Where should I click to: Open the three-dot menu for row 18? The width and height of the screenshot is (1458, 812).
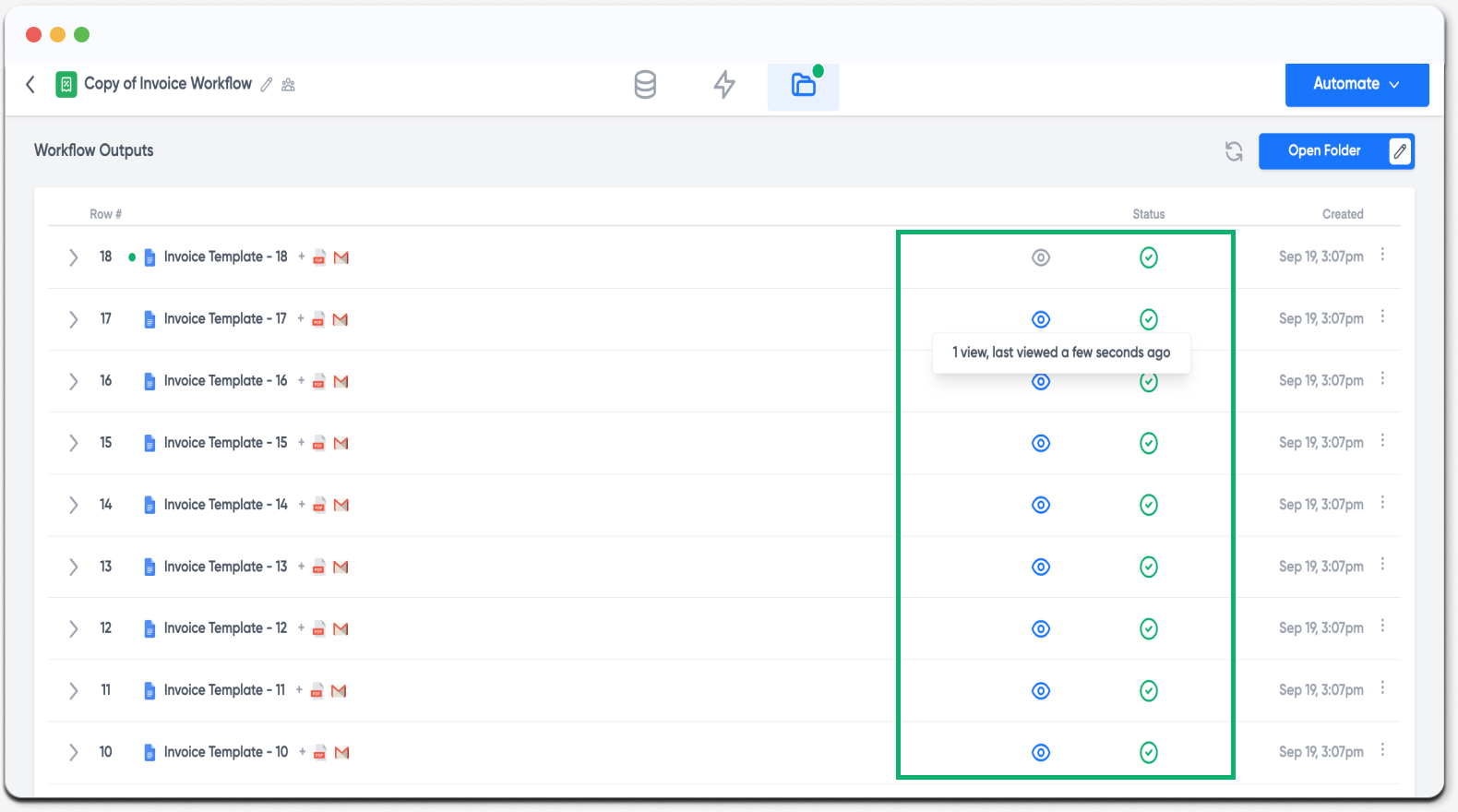[1382, 255]
